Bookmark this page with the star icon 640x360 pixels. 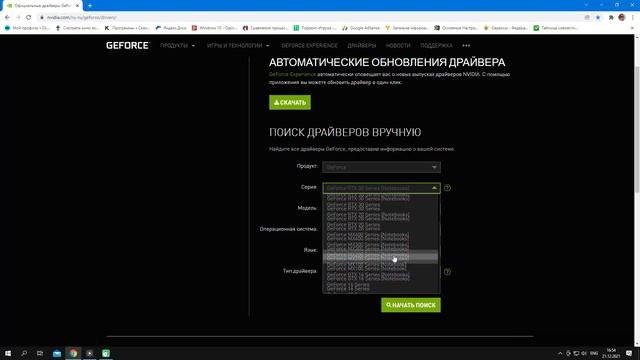[x=598, y=18]
